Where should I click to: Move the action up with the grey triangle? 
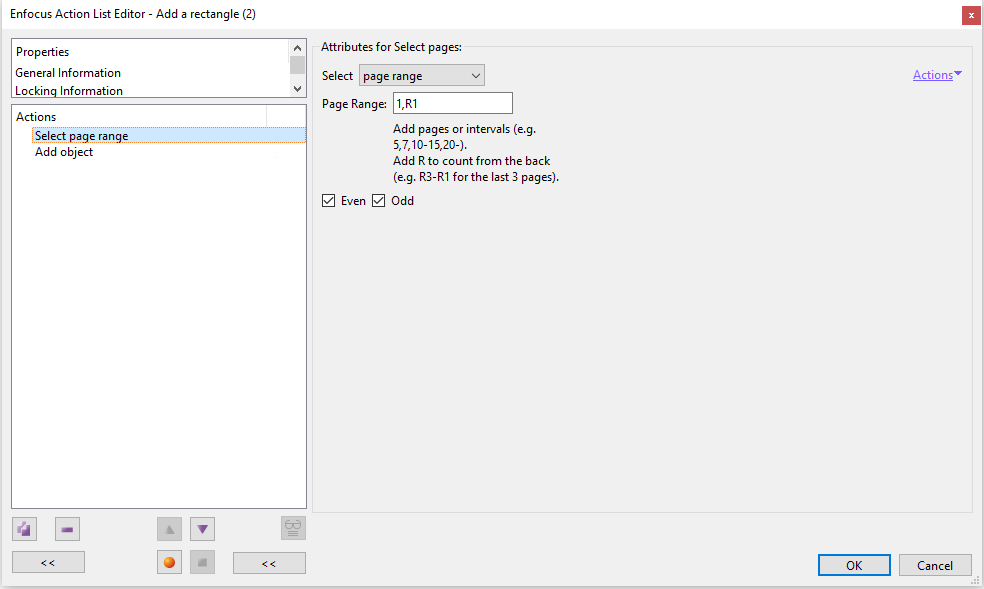169,529
